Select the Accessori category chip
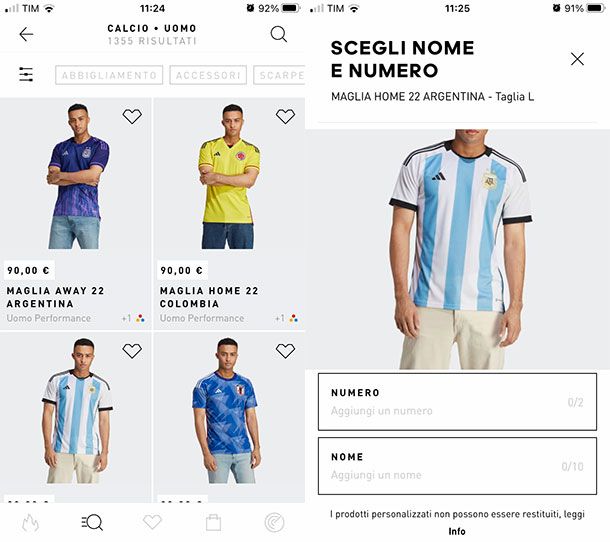 pyautogui.click(x=208, y=75)
